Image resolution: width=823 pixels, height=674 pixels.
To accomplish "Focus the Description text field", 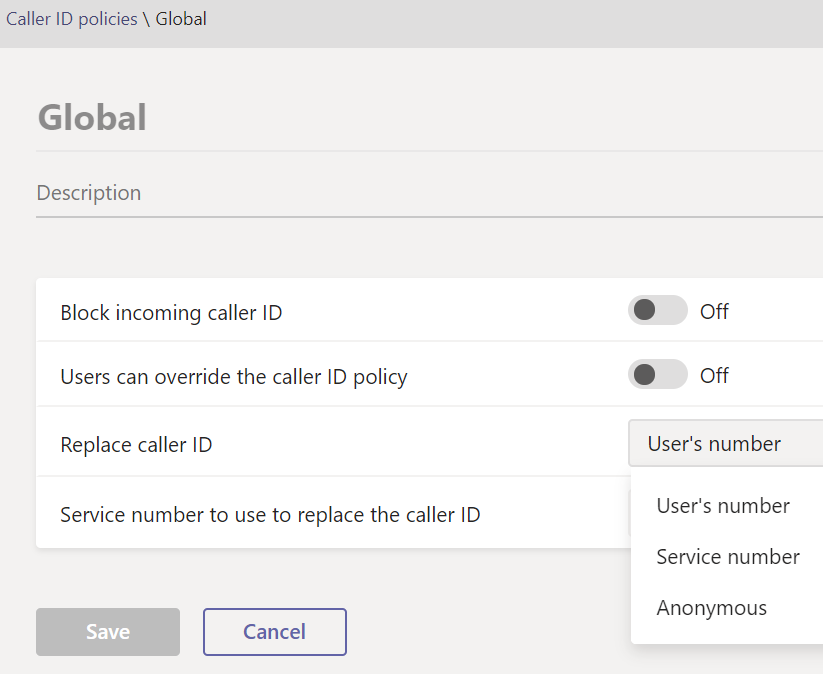I will [400, 193].
